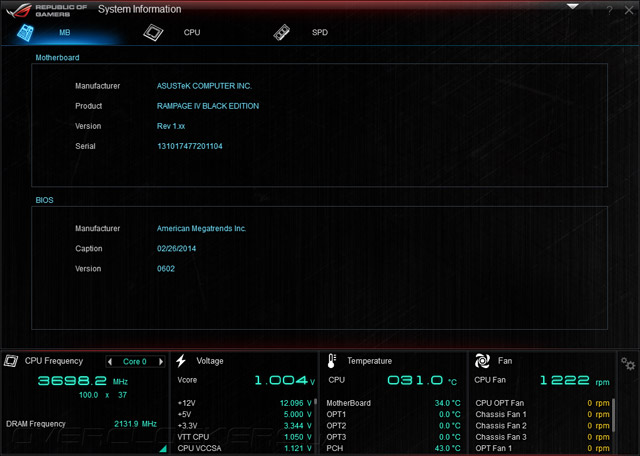Click RAMPAGE IV BLACK EDITION product value
Image resolution: width=640 pixels, height=456 pixels.
click(208, 106)
